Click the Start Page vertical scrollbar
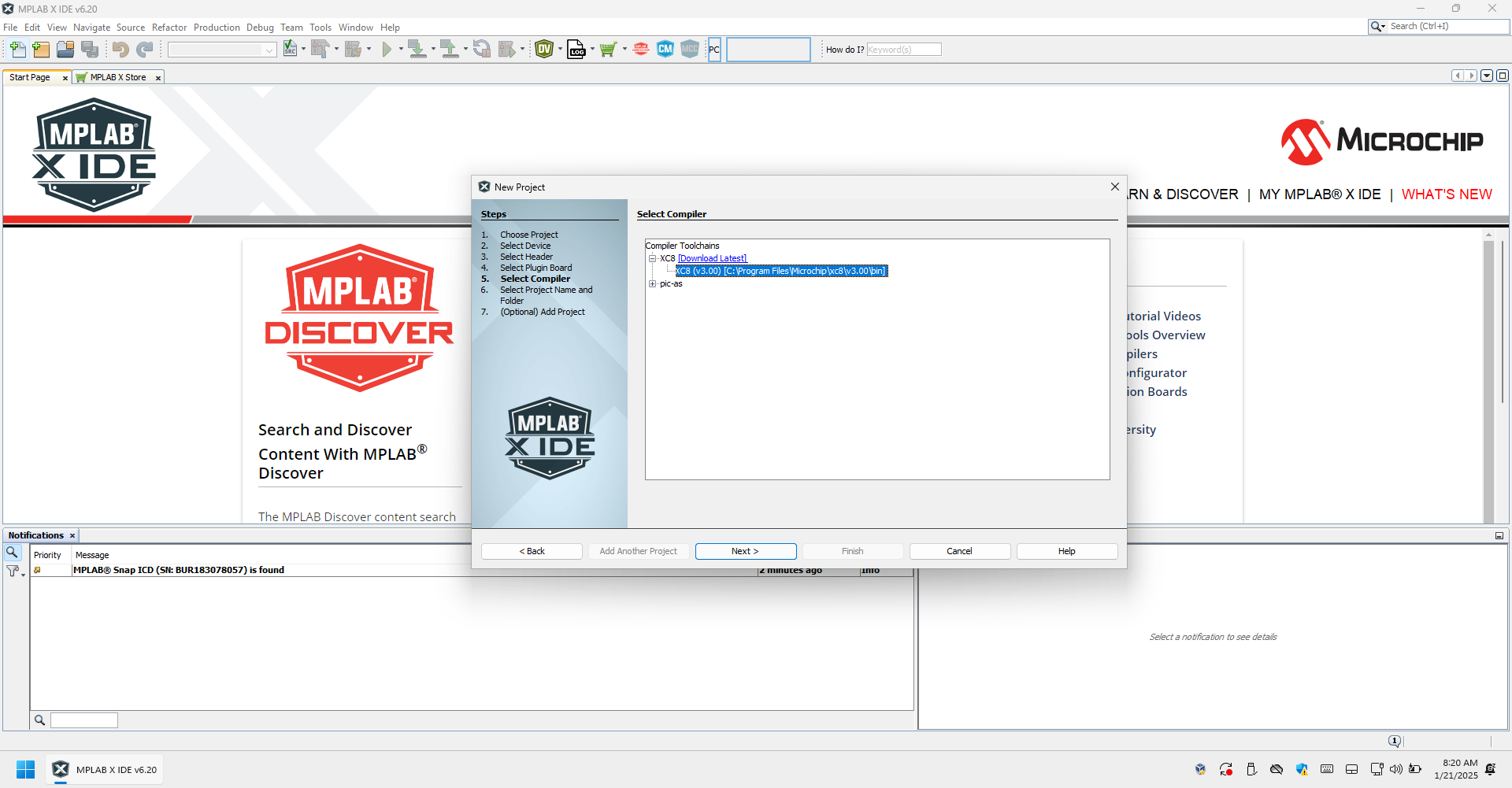The width and height of the screenshot is (1512, 788). [1488, 378]
